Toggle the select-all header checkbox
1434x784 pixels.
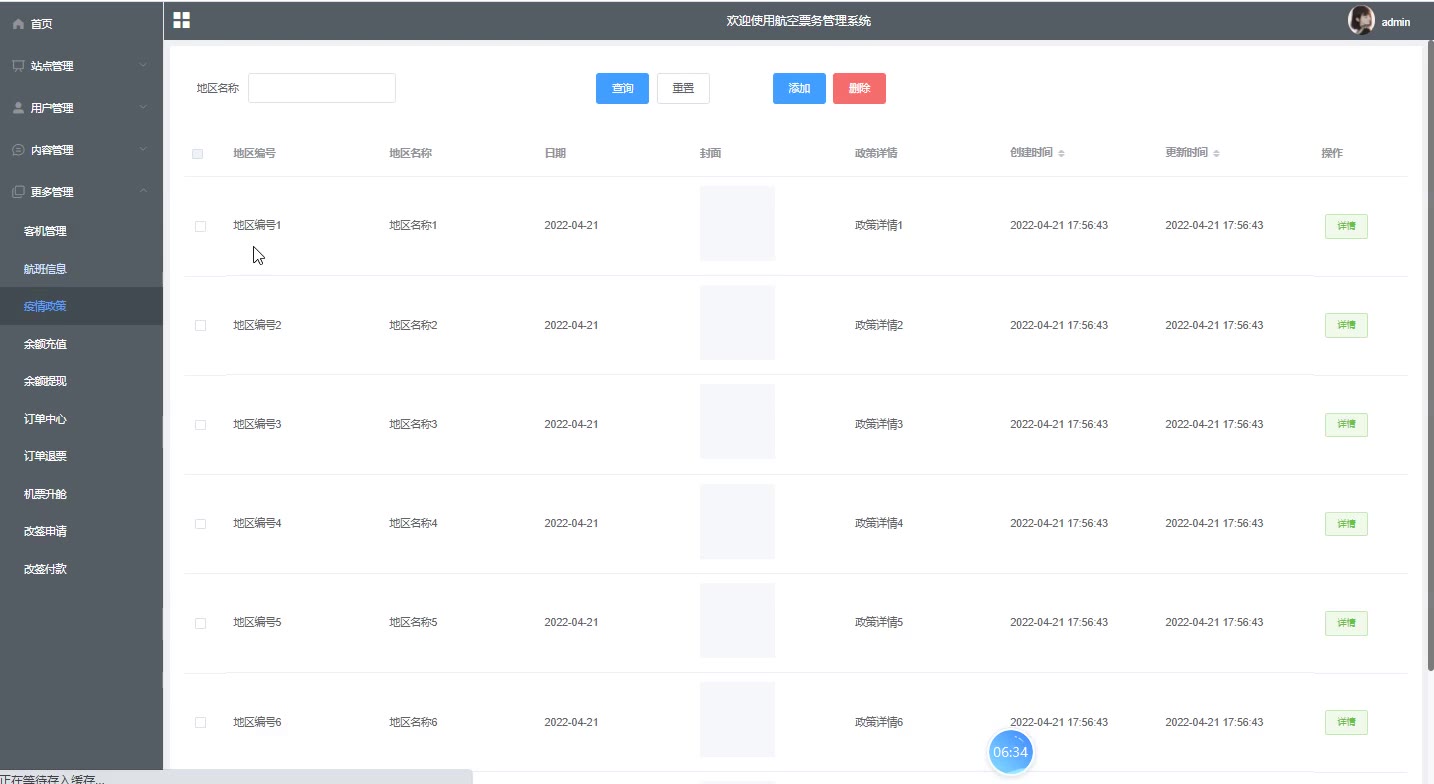coord(198,154)
